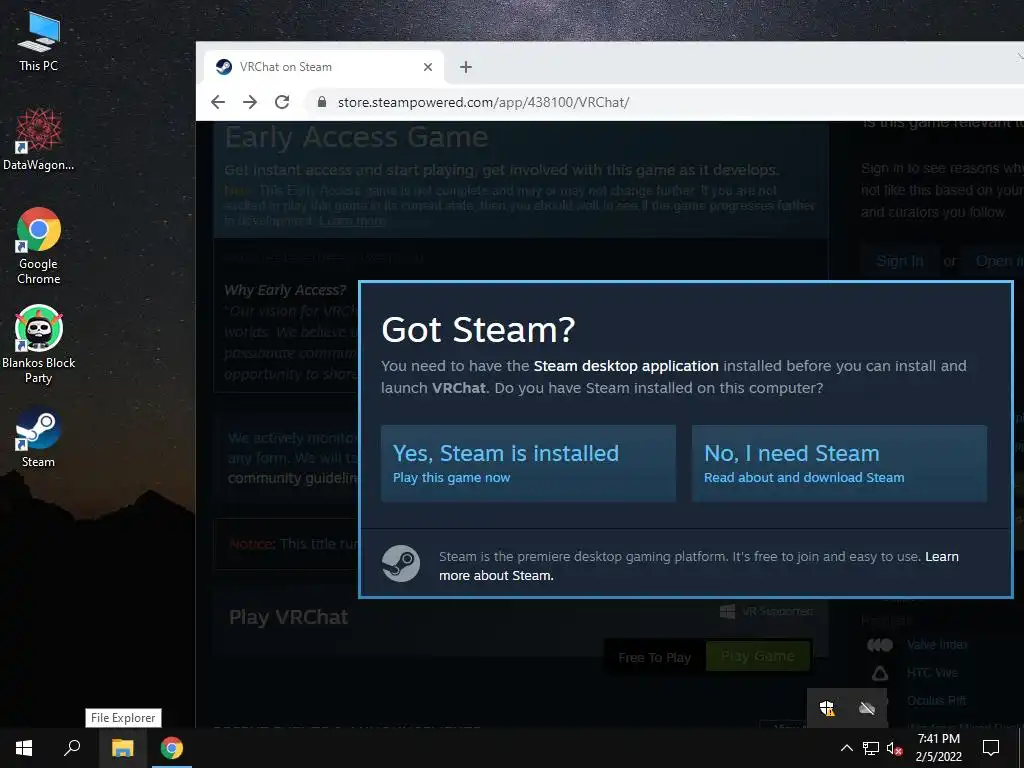This screenshot has width=1024, height=768.
Task: Choose Yes, Steam is installed
Action: coord(528,464)
